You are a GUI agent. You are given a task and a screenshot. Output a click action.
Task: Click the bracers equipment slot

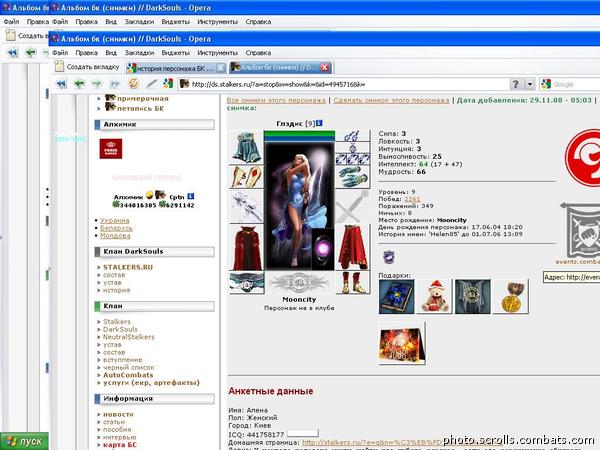(x=246, y=177)
